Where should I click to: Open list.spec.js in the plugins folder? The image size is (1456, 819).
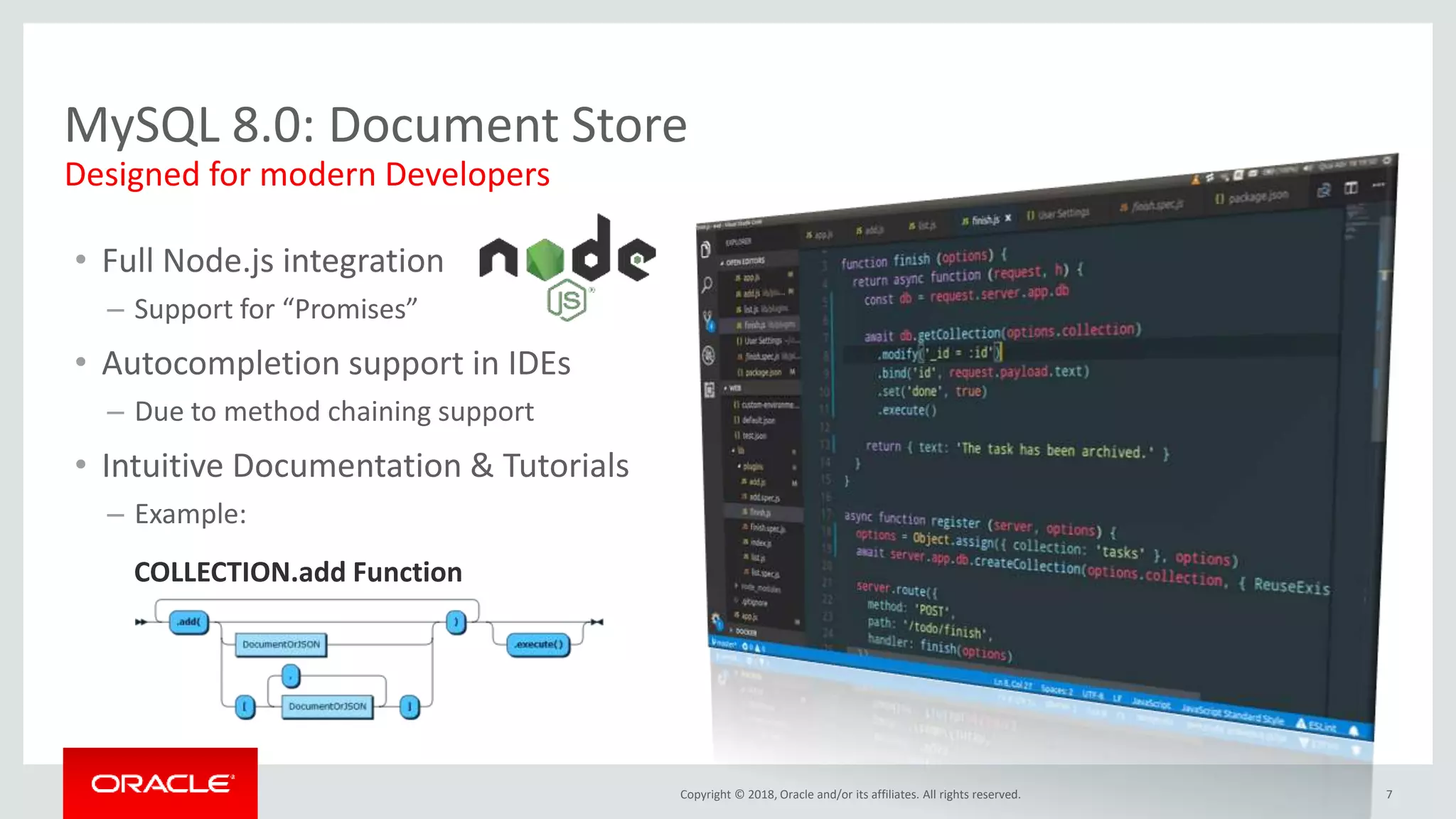(762, 572)
